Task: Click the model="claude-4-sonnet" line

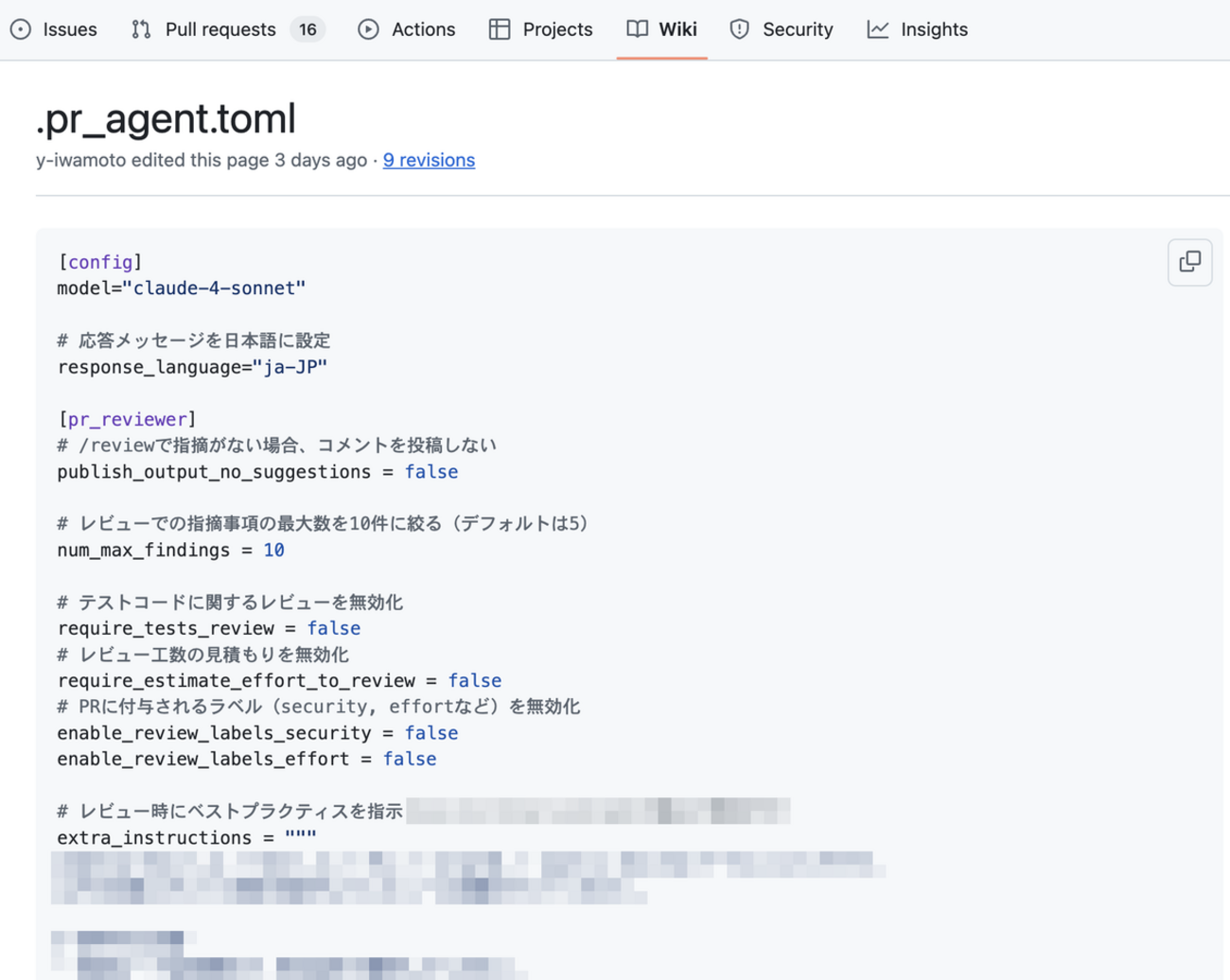Action: point(182,289)
